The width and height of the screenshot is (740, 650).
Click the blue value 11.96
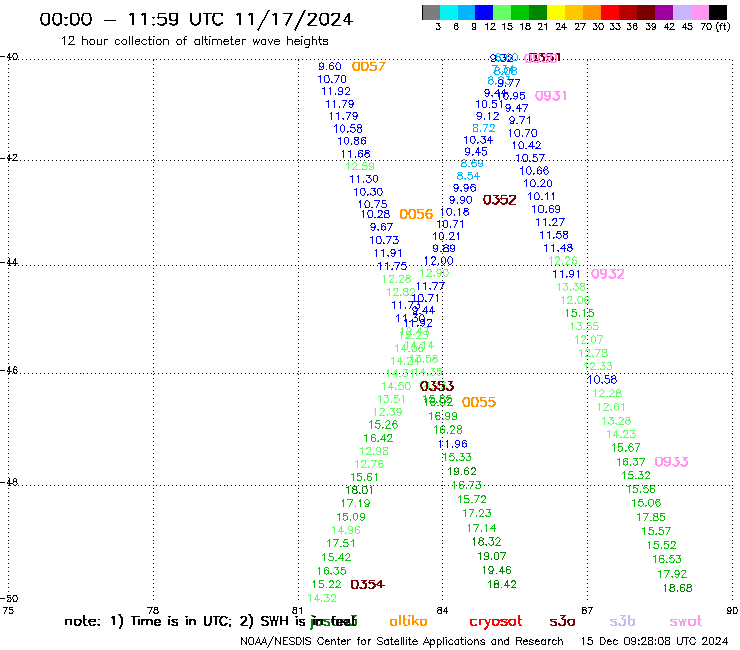pyautogui.click(x=453, y=444)
